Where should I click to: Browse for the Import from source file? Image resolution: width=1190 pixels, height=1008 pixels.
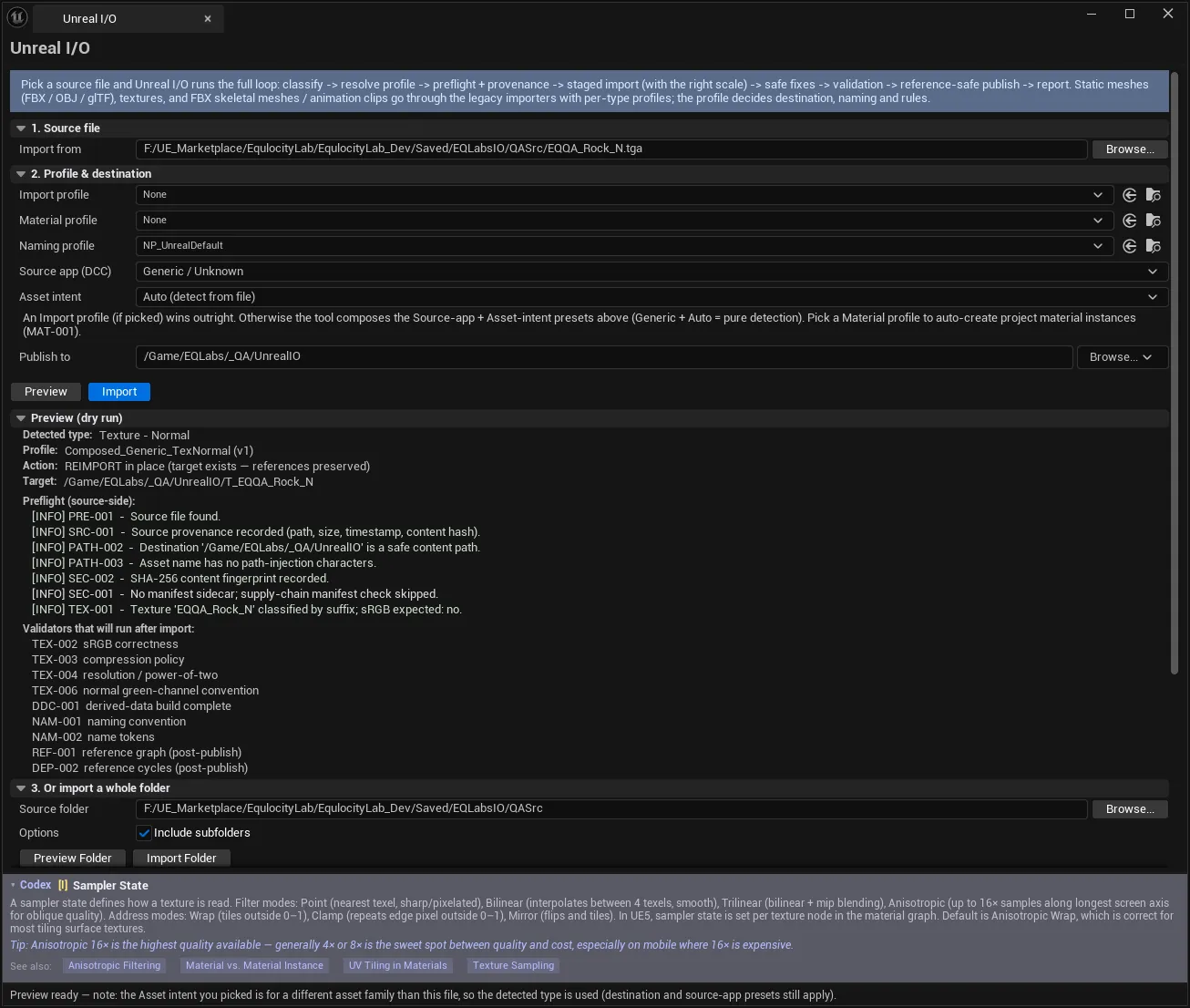coord(1130,149)
